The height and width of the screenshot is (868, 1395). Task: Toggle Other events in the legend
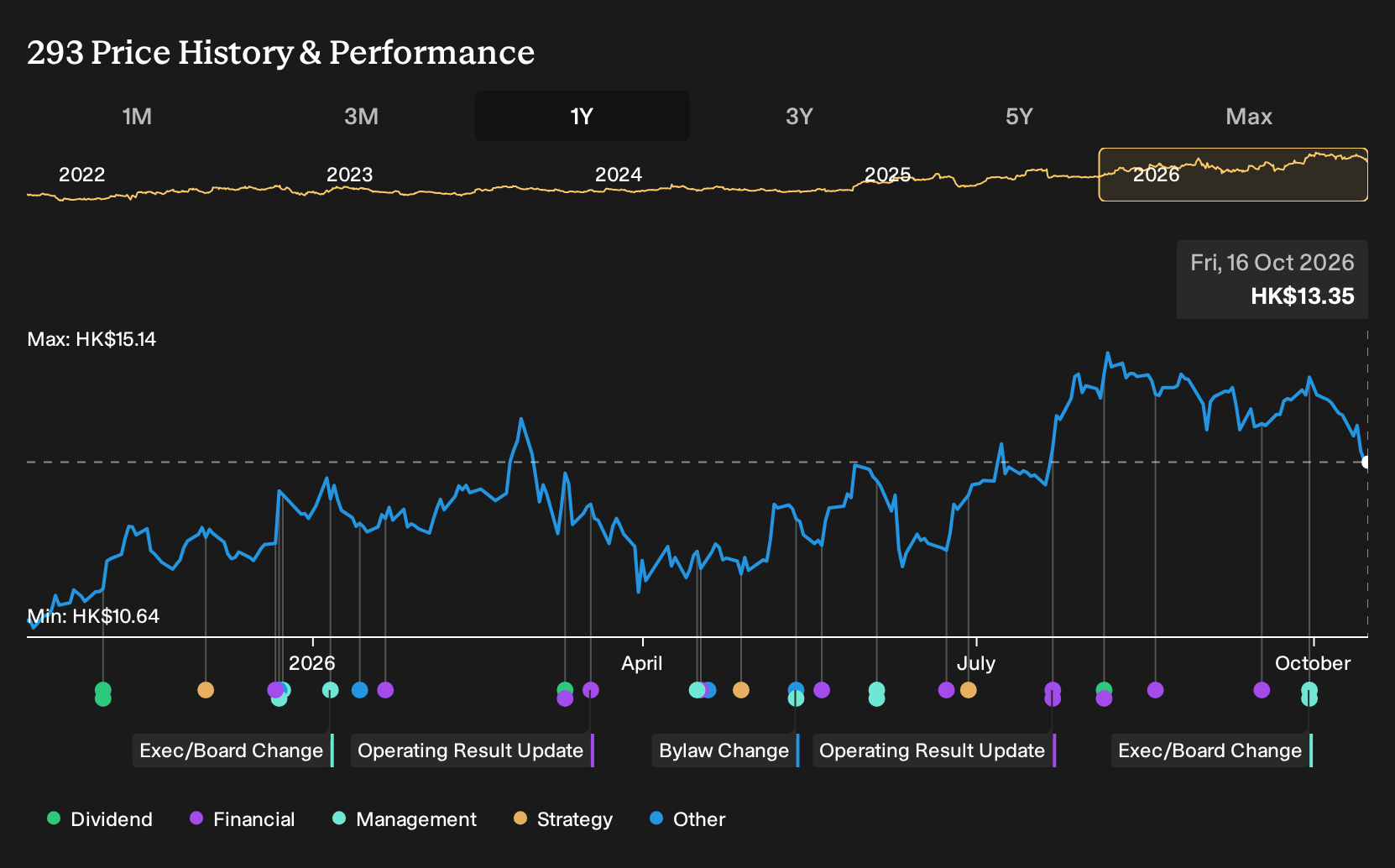tap(687, 819)
